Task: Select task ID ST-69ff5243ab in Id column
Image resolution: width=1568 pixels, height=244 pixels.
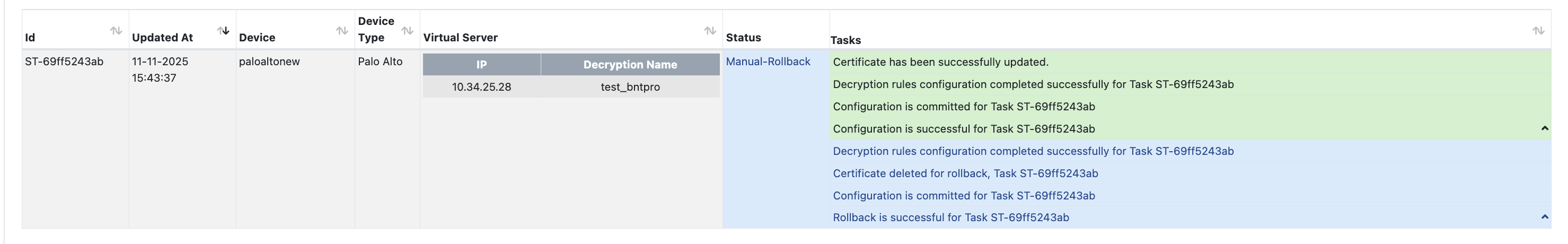Action: [64, 62]
